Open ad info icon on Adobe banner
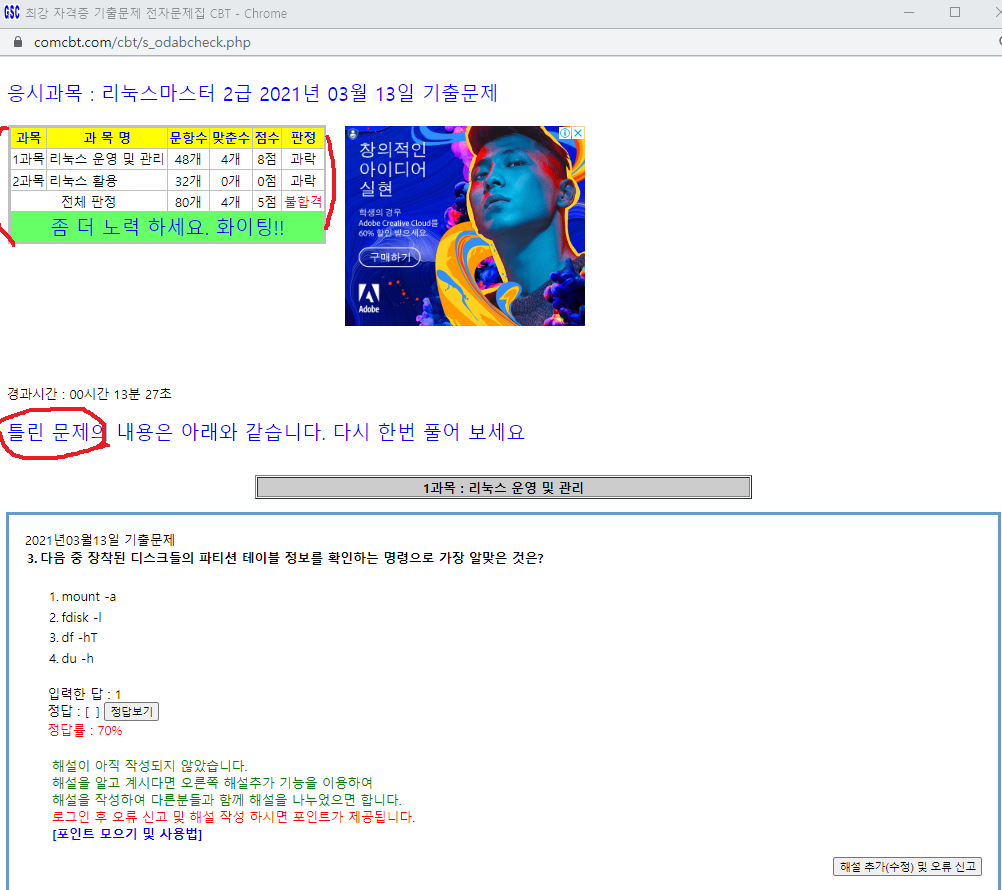1002x890 pixels. coord(565,133)
